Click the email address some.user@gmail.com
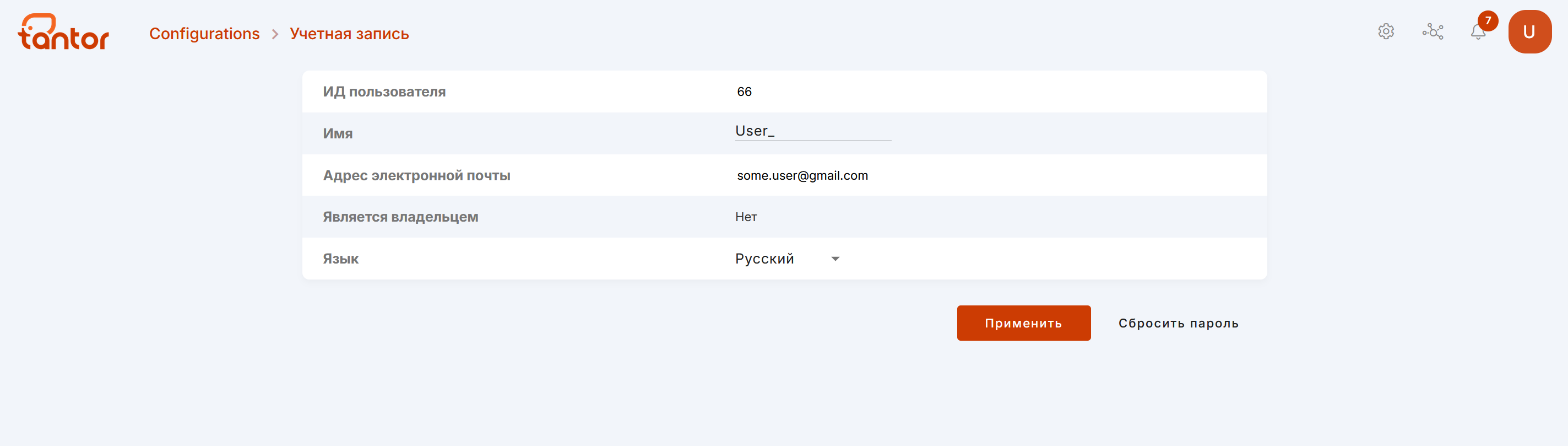 [x=802, y=175]
